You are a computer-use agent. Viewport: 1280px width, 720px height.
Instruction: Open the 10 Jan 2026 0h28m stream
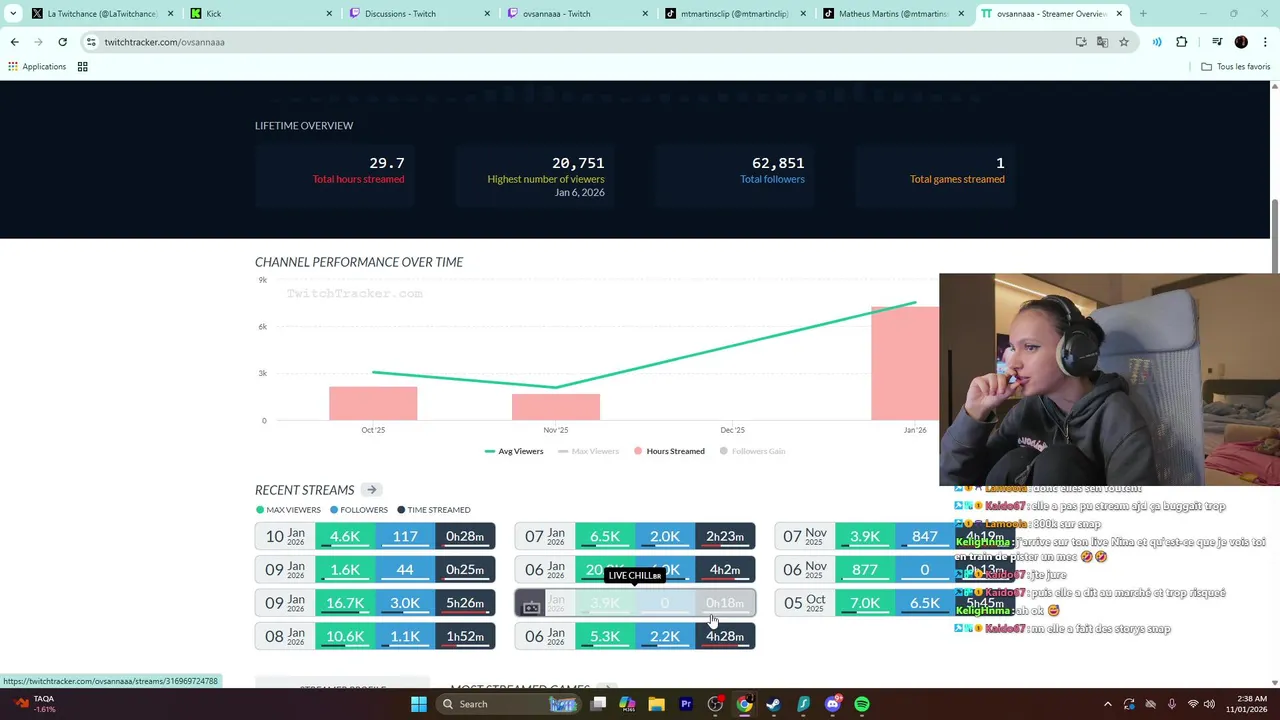(375, 537)
